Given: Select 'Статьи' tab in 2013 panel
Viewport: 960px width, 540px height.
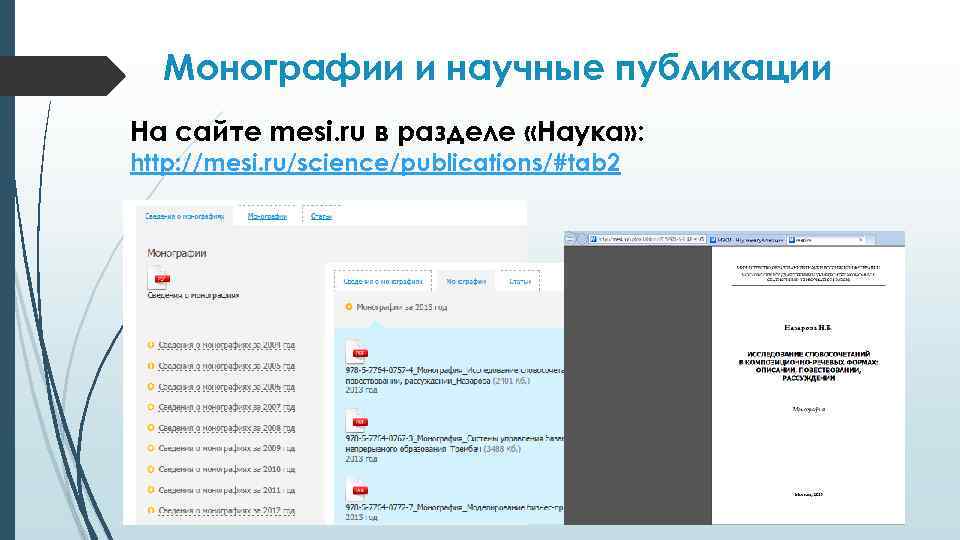Looking at the screenshot, I should pos(520,282).
